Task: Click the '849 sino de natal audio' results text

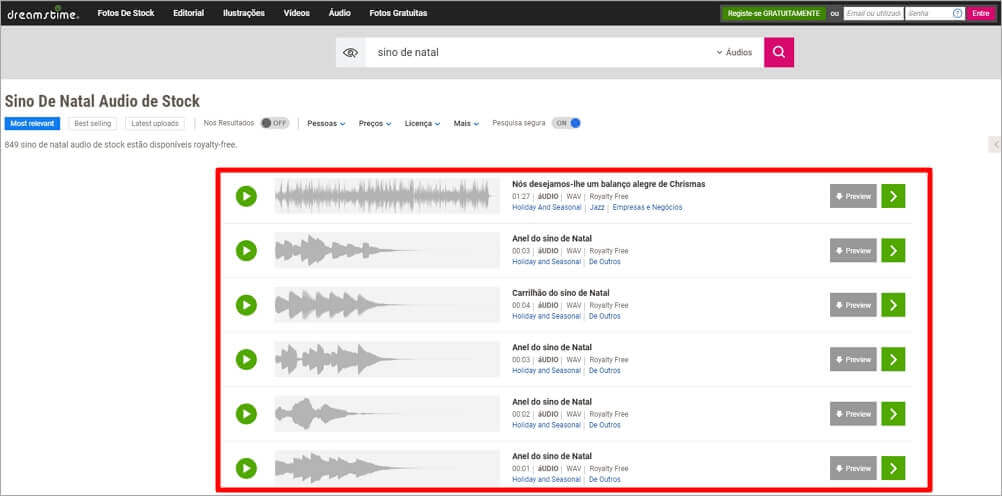Action: point(121,145)
